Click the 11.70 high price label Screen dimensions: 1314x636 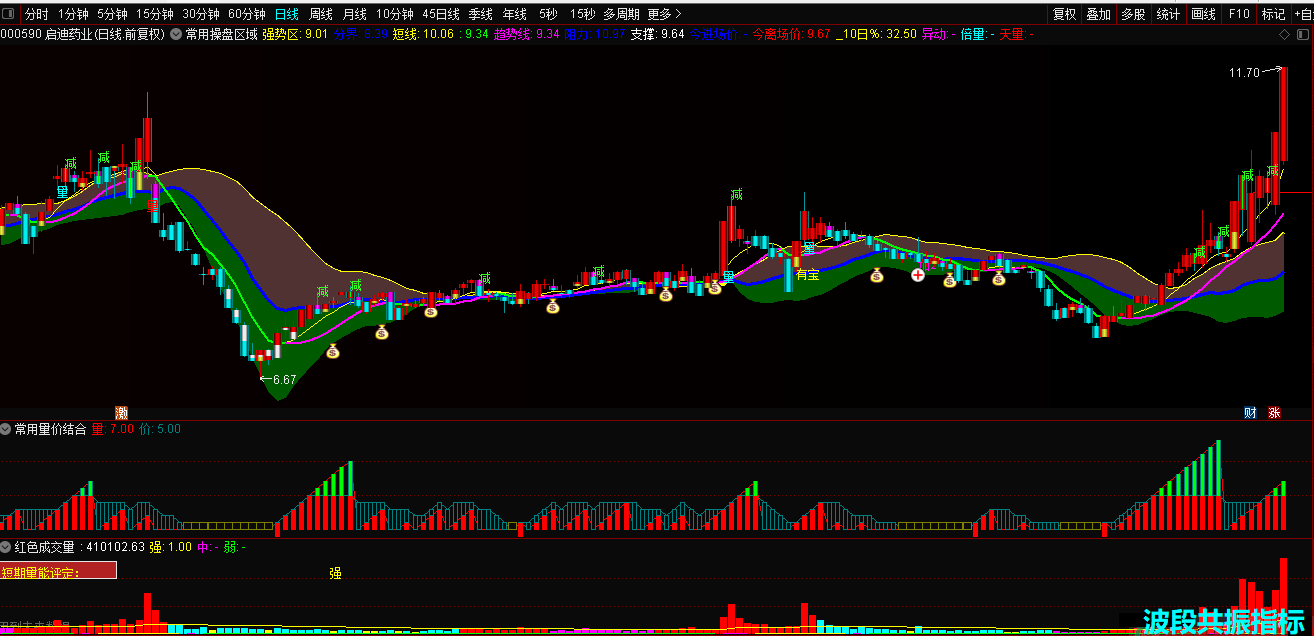pyautogui.click(x=1244, y=73)
